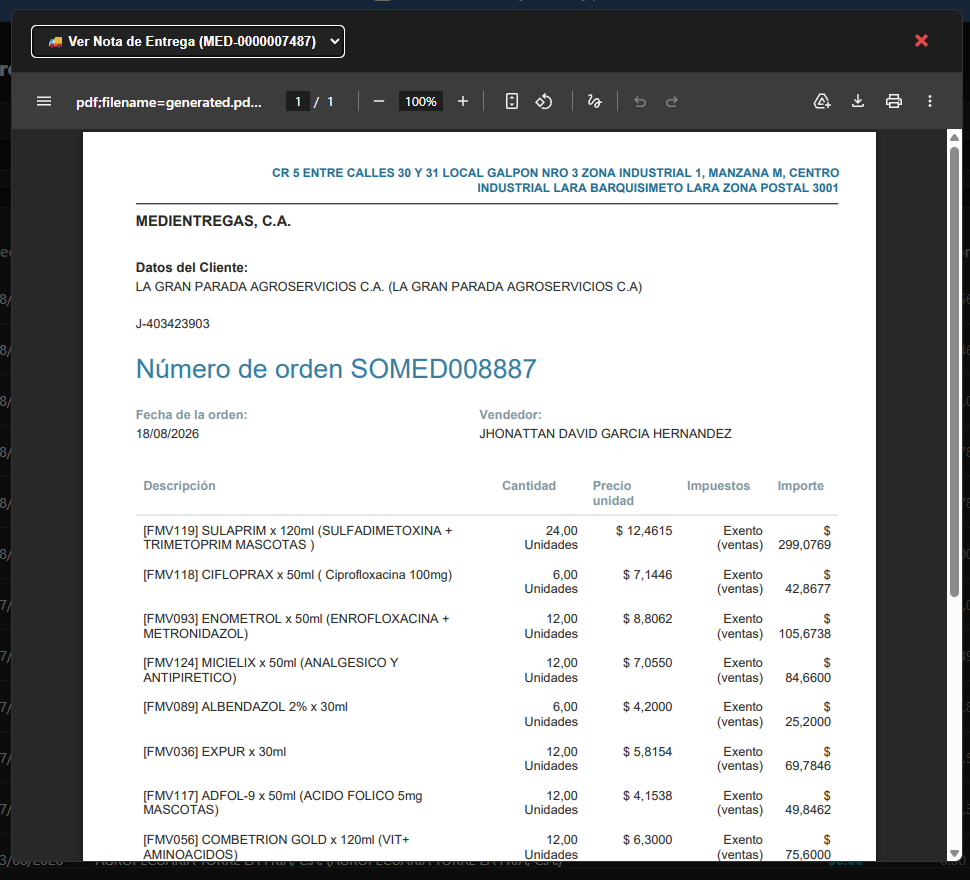Click the MEDIENTREGAS, C.A. company name
Image resolution: width=970 pixels, height=880 pixels.
(213, 221)
